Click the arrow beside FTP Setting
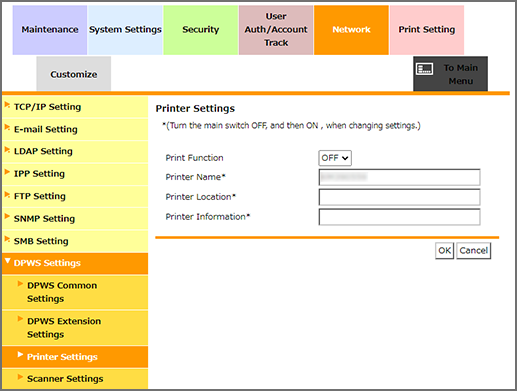This screenshot has height=391, width=517. 7,194
